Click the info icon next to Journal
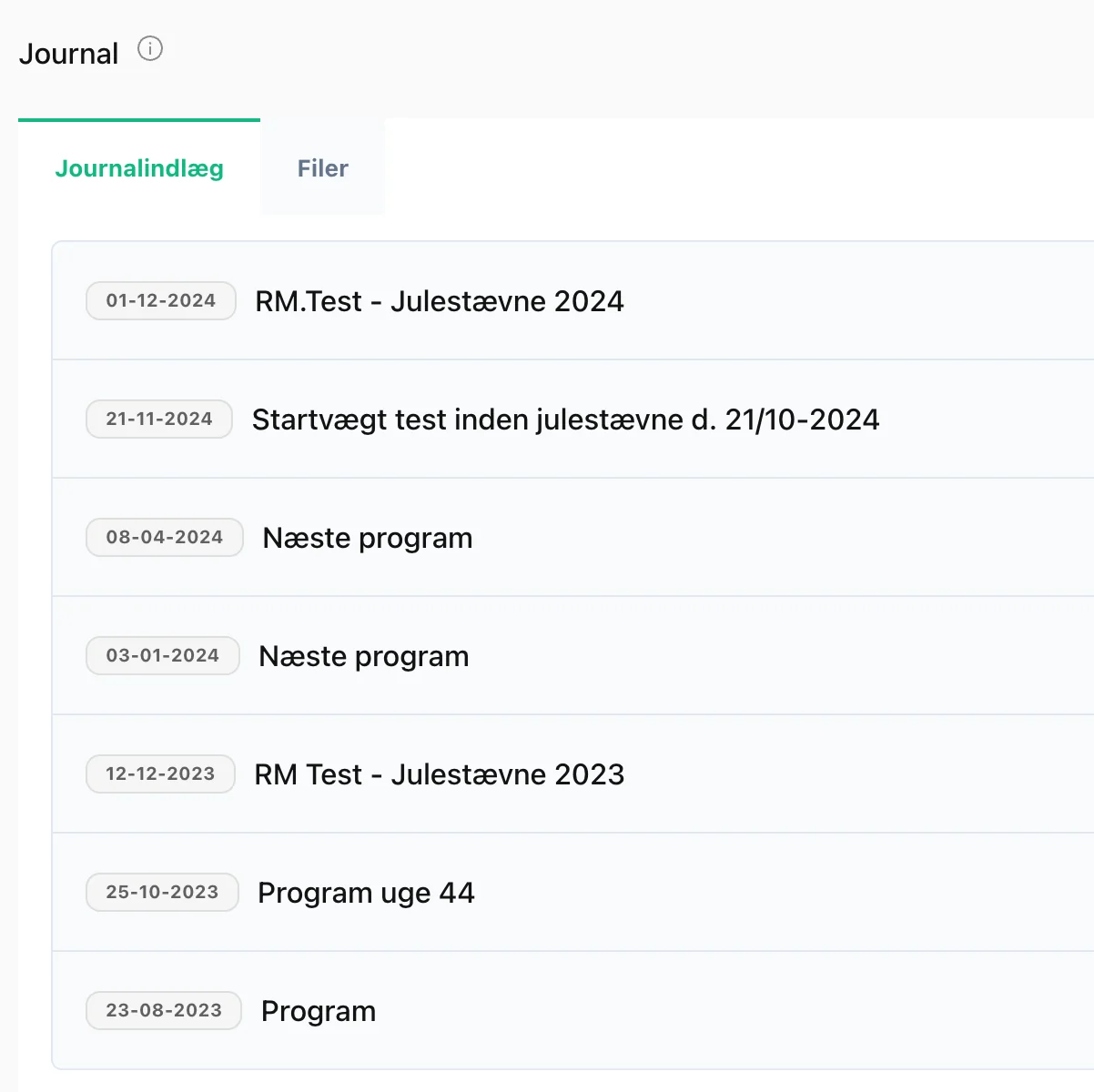1094x1092 pixels. [x=150, y=49]
